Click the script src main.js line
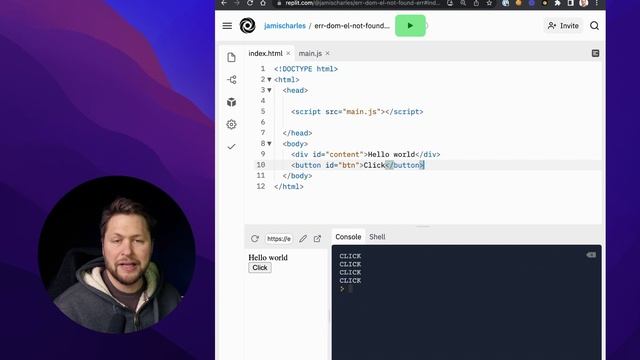This screenshot has height=360, width=640. (357, 111)
